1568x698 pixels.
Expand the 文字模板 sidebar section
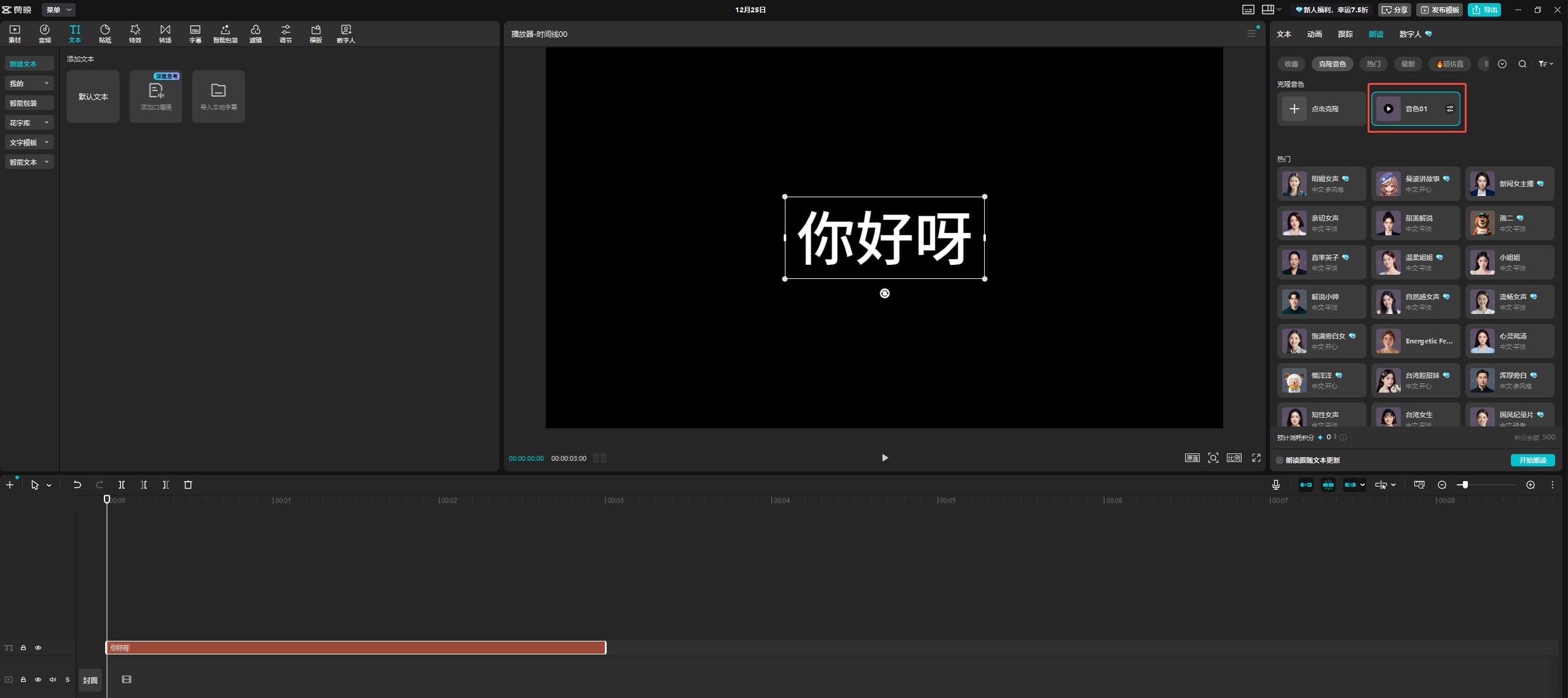click(29, 143)
